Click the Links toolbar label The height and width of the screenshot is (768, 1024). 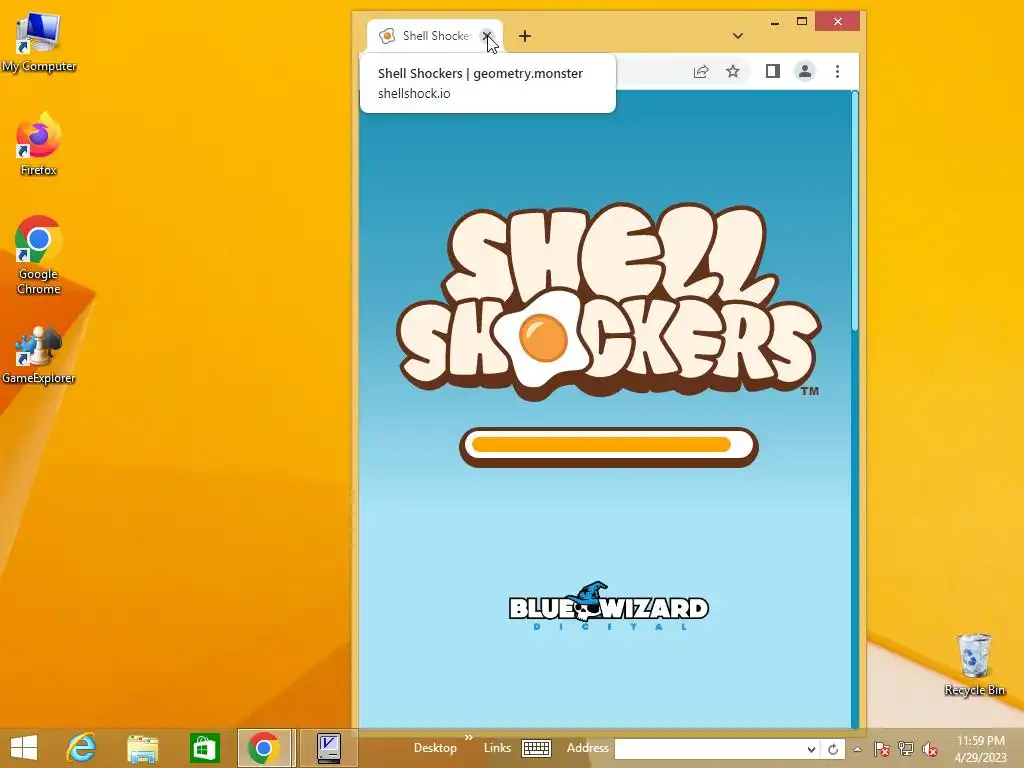pyautogui.click(x=497, y=748)
